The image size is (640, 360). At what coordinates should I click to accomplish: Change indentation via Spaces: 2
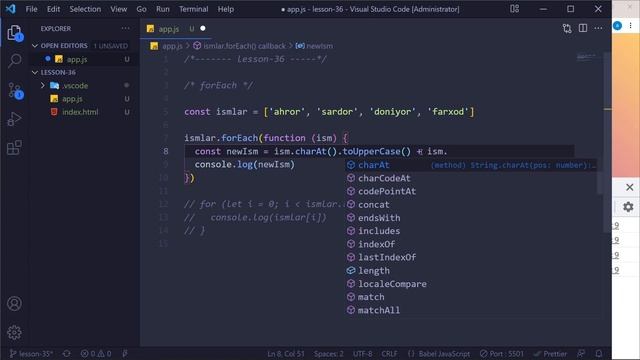329,353
